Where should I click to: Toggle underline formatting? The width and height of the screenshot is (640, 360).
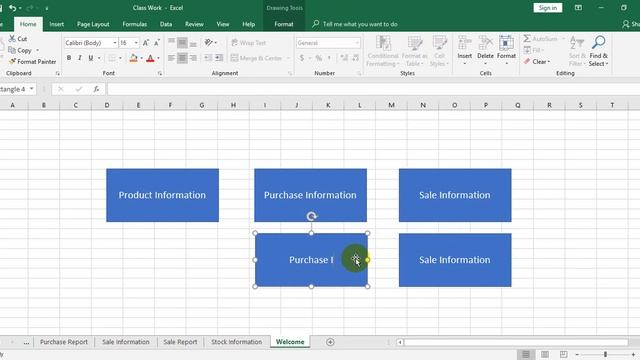coord(91,58)
